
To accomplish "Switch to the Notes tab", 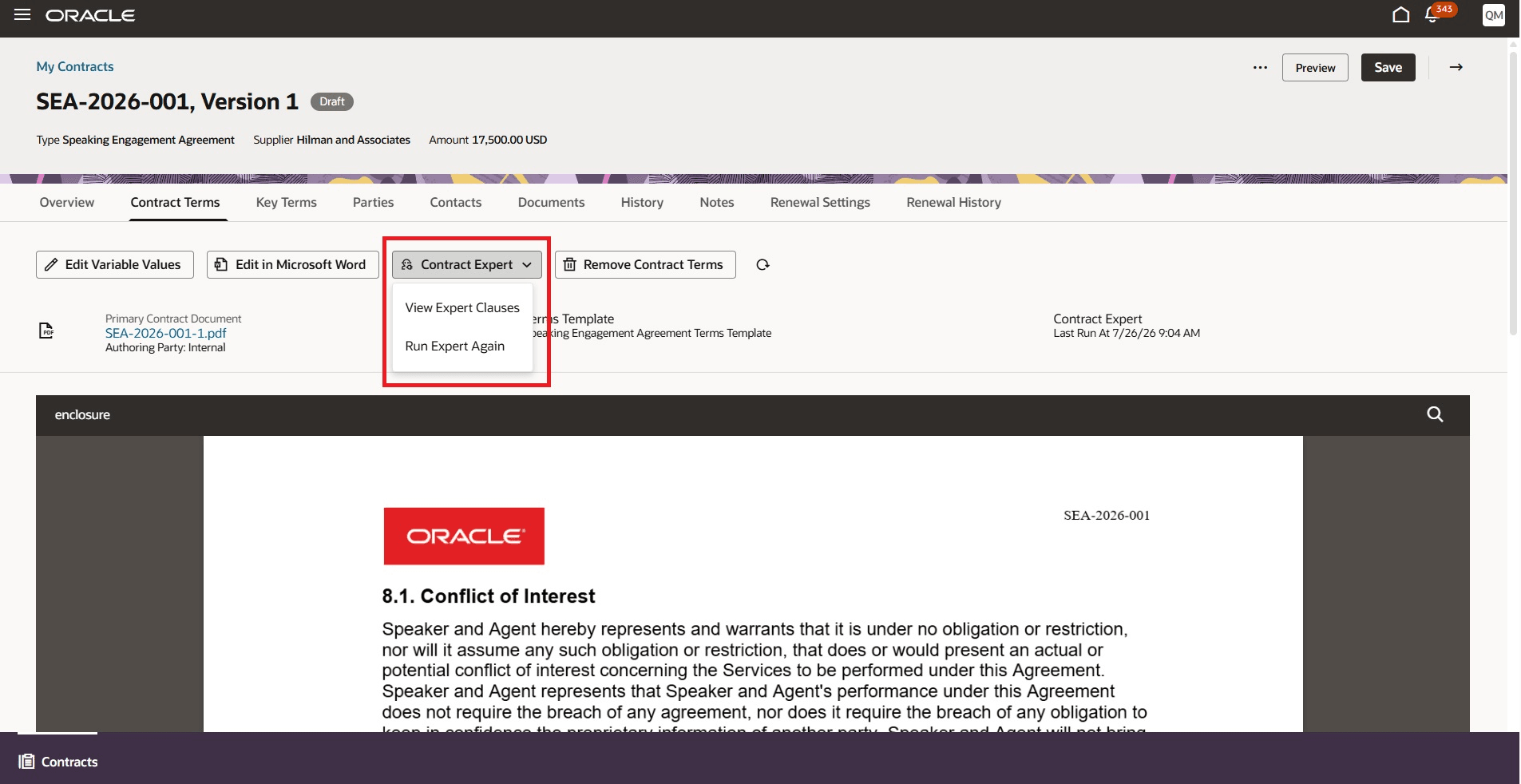I will [717, 203].
